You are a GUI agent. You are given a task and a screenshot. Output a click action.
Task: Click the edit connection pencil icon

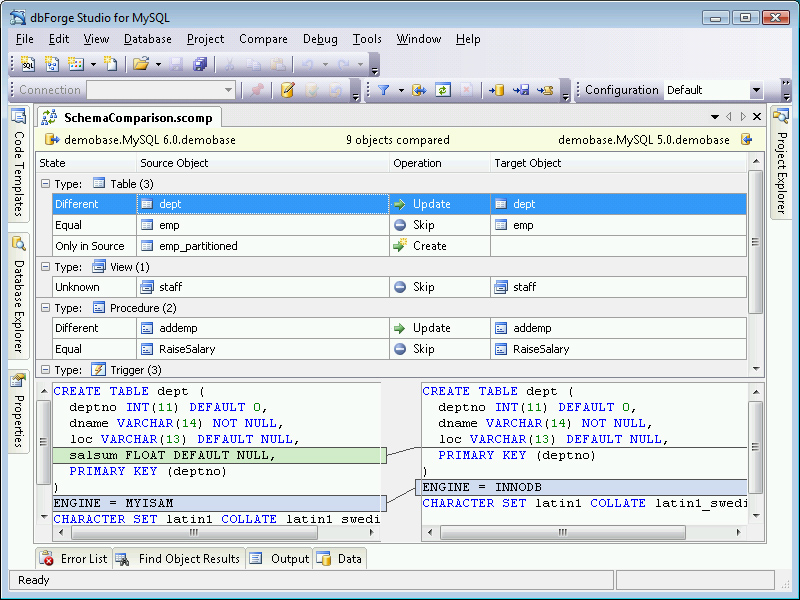(287, 90)
